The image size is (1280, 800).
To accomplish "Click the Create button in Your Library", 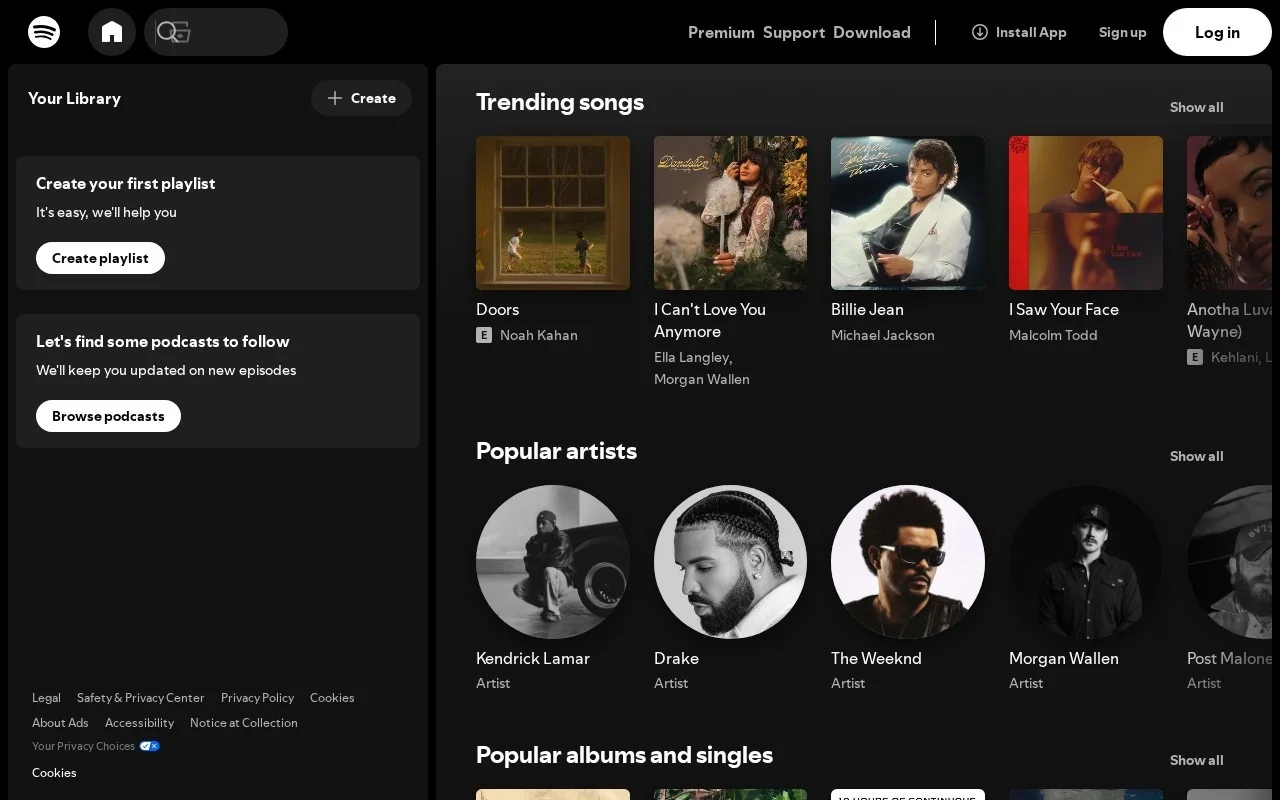I will (x=361, y=98).
